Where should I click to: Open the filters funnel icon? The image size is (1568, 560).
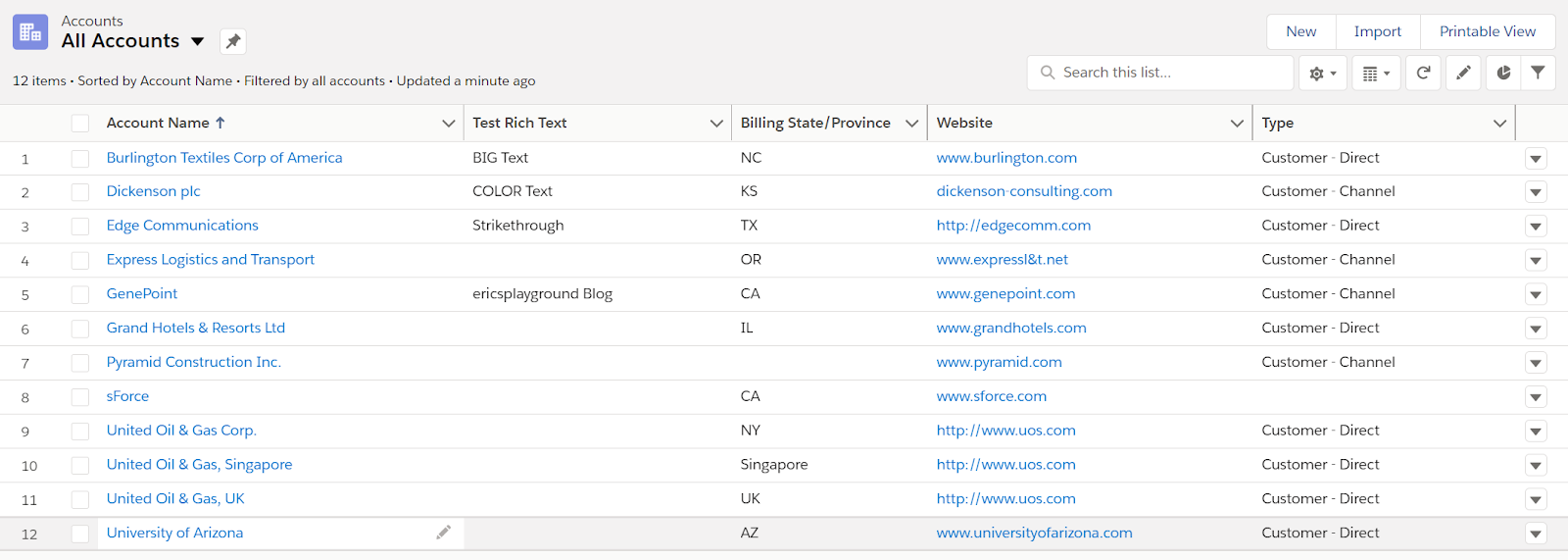tap(1538, 73)
